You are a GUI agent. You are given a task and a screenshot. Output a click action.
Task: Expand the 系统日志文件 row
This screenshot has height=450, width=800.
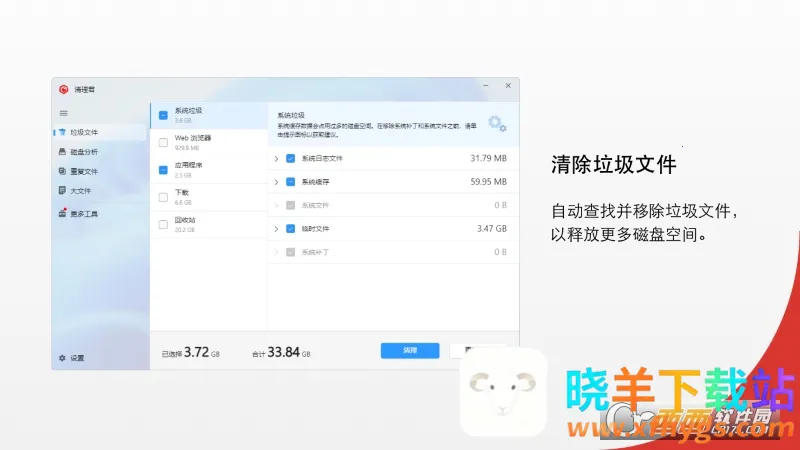277,158
